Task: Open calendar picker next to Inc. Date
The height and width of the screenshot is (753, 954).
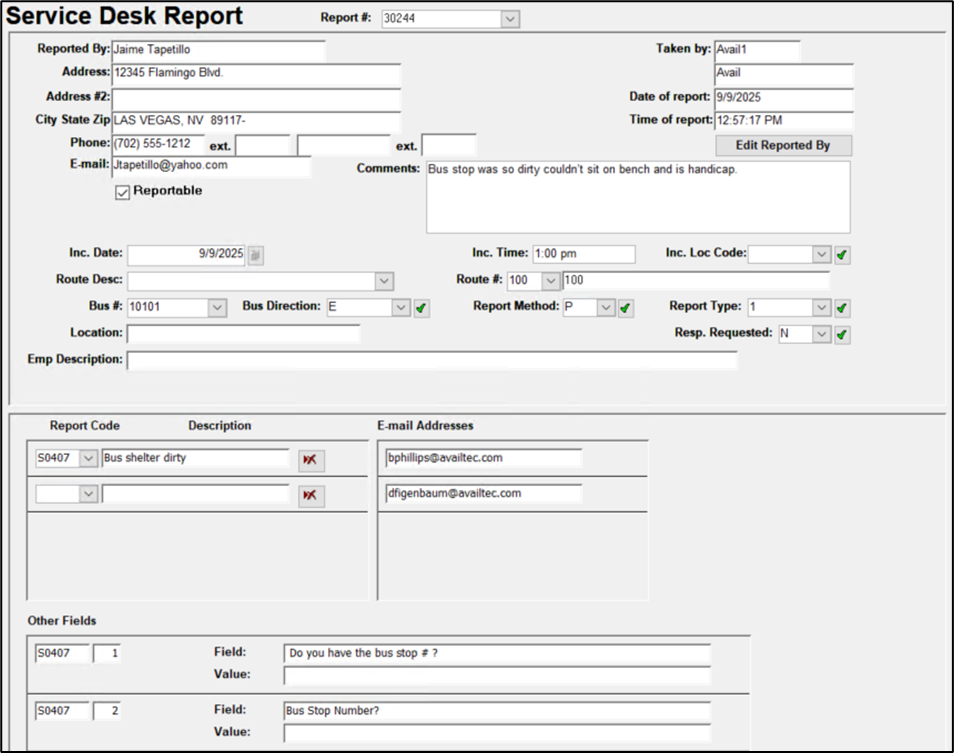Action: tap(256, 255)
